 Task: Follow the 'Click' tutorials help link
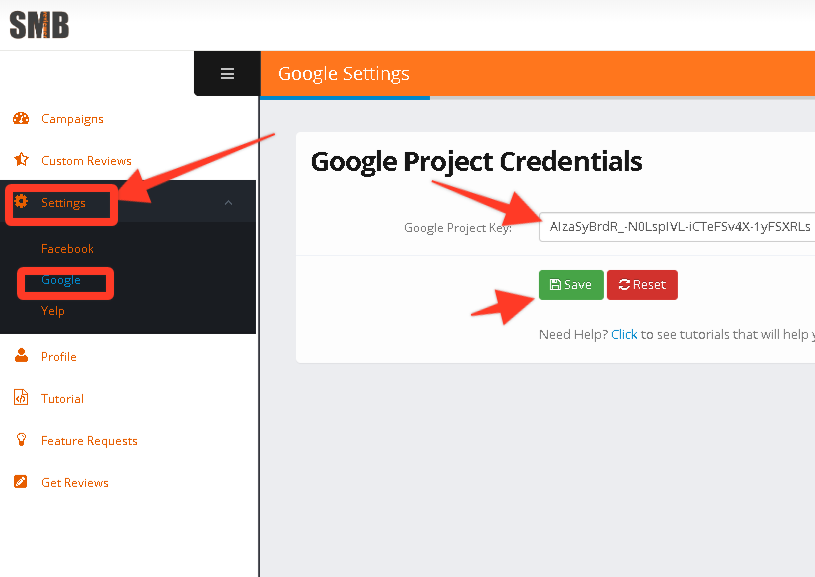[x=624, y=334]
